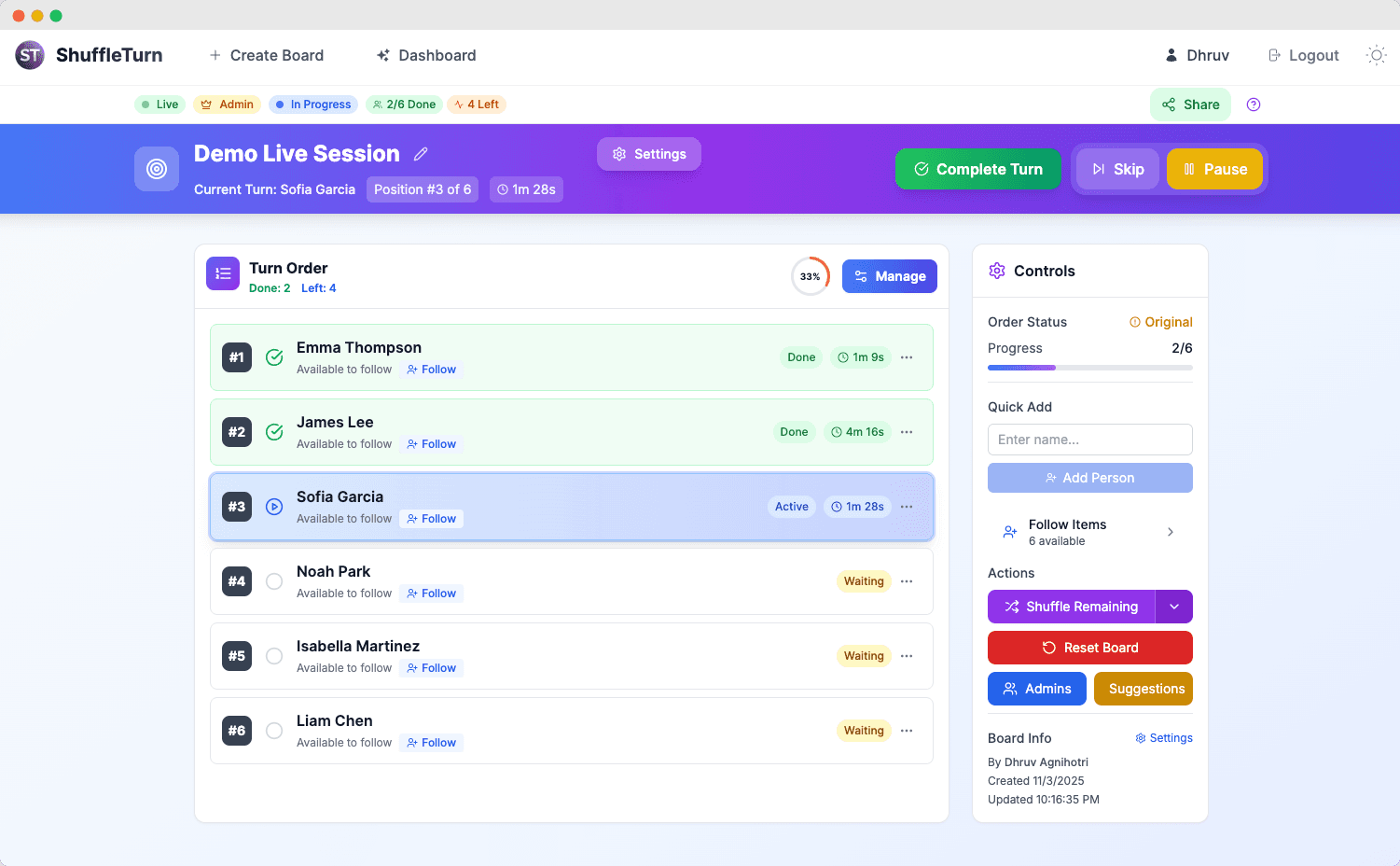Open Sofia Garcia's three-dot options menu
The image size is (1400, 866).
click(x=907, y=507)
